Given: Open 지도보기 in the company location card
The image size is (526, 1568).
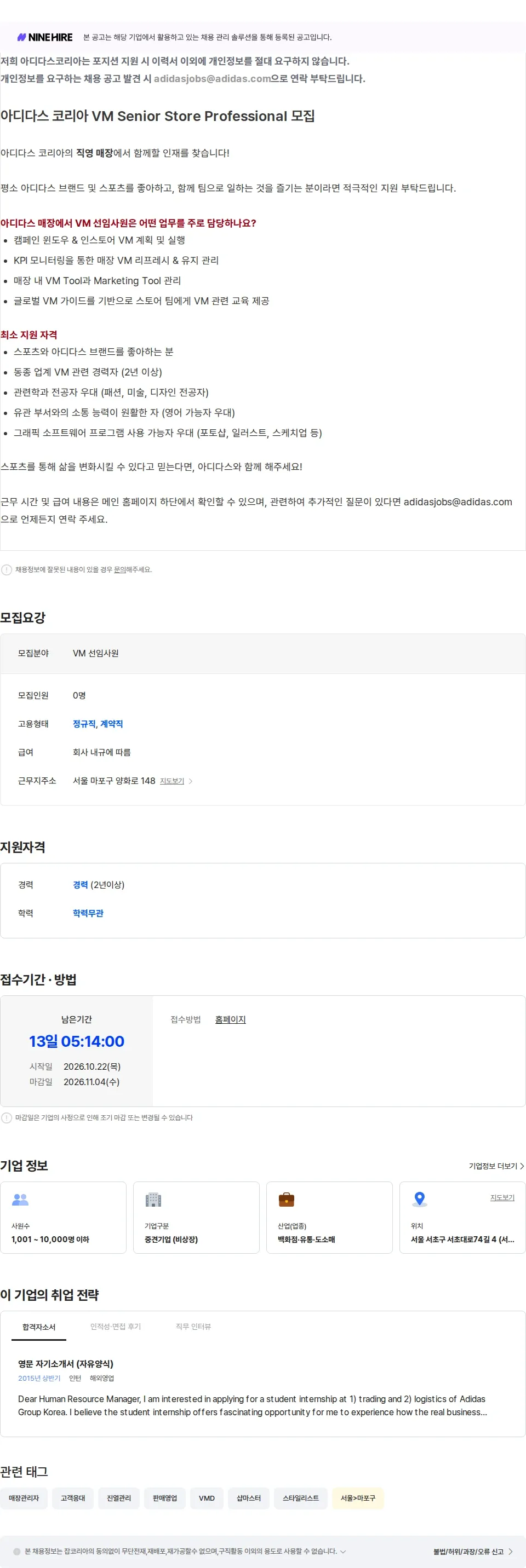Looking at the screenshot, I should click(502, 1197).
